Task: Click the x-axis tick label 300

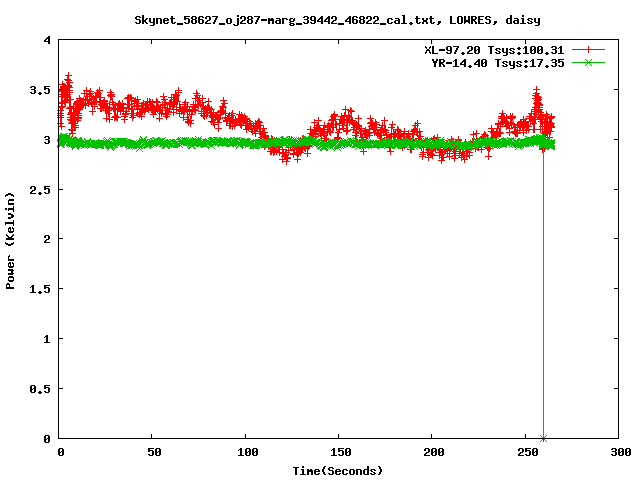Action: point(621,452)
